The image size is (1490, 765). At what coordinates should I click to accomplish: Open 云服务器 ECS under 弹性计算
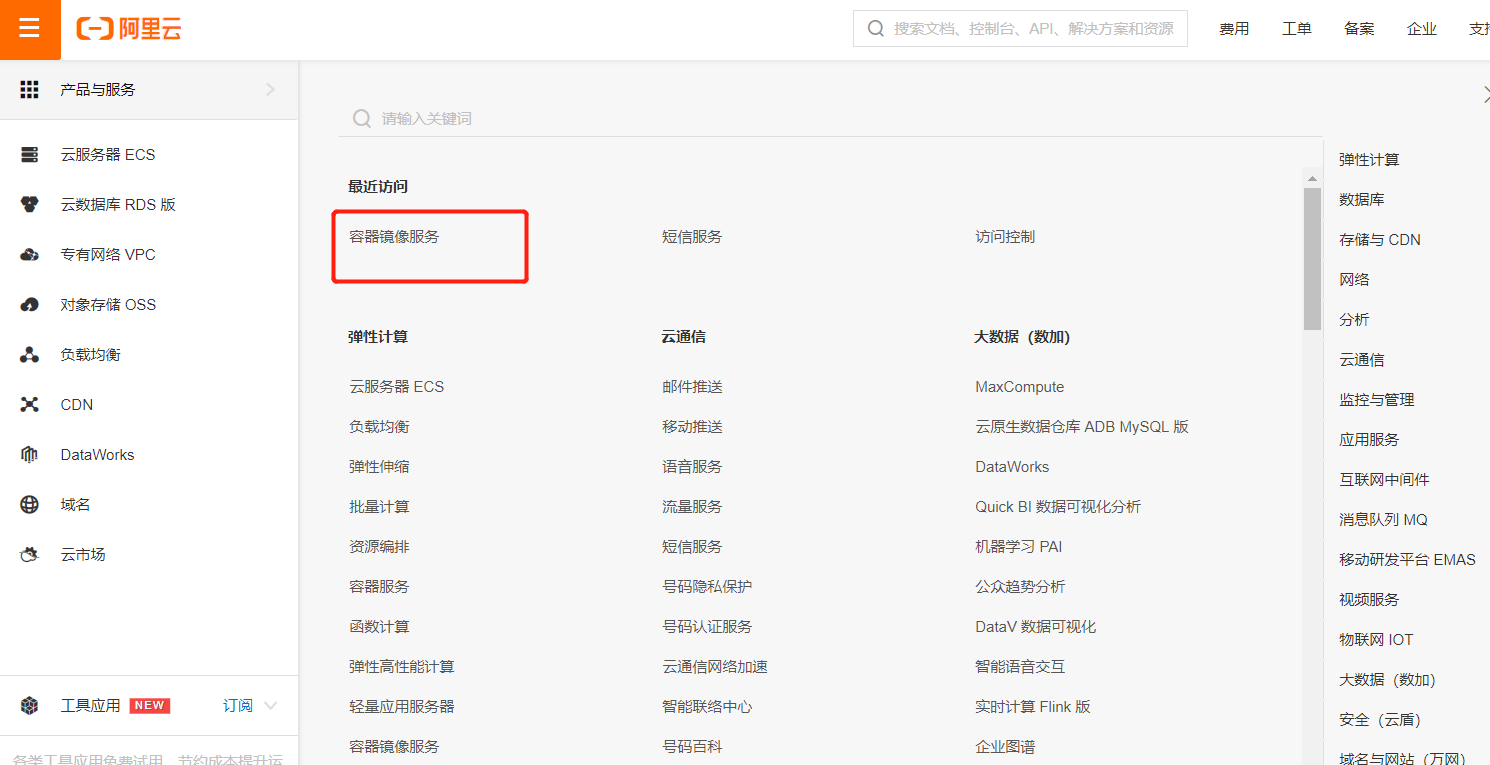[x=396, y=387]
